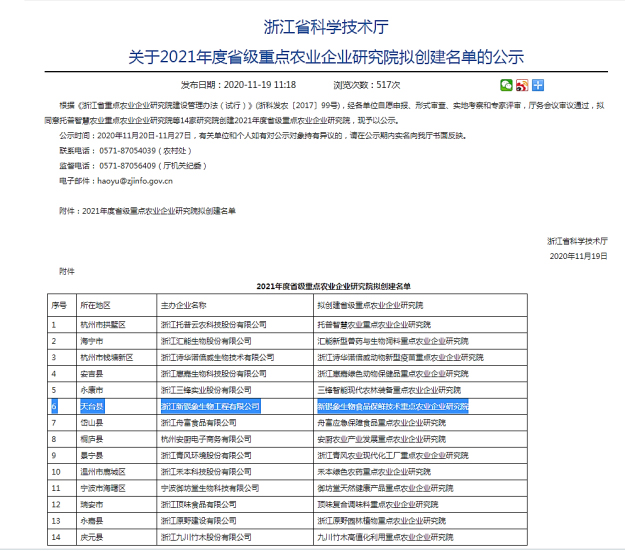625x551 pixels.
Task: Share the page via Weibo icon
Action: [x=522, y=85]
